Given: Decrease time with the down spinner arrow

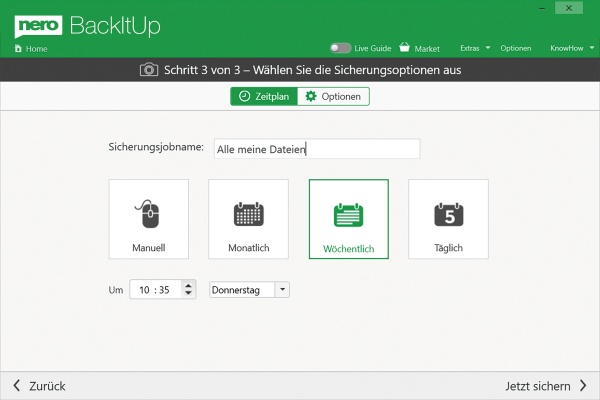Looking at the screenshot, I should tap(188, 294).
